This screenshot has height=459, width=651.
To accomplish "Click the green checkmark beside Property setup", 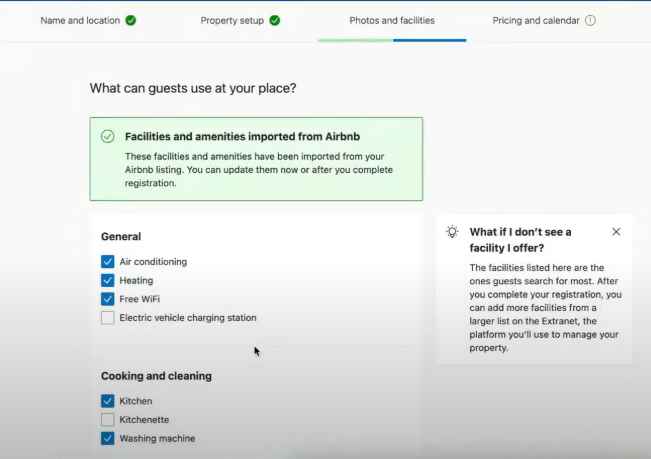I will click(x=274, y=20).
